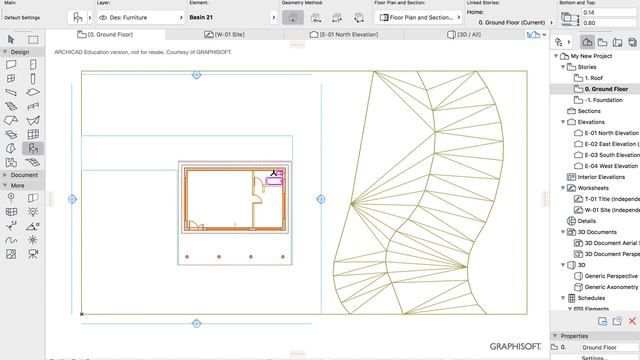The image size is (640, 360).
Task: Open Floor Plan and Section dropdown
Action: click(x=418, y=18)
